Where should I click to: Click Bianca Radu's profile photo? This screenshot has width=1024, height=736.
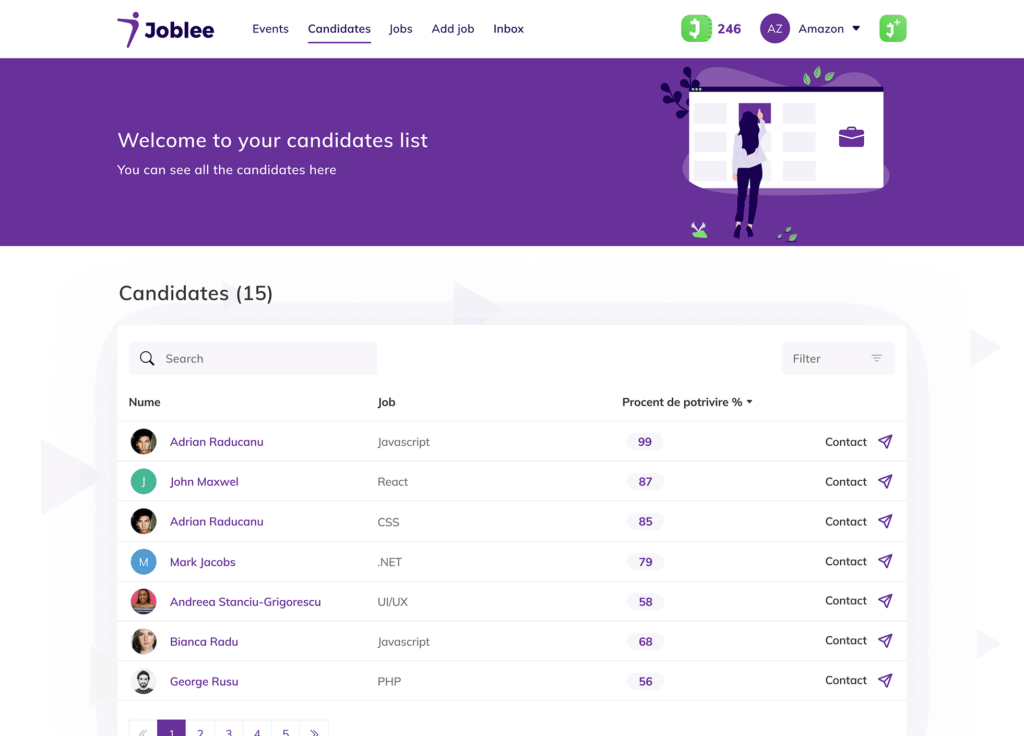point(144,641)
